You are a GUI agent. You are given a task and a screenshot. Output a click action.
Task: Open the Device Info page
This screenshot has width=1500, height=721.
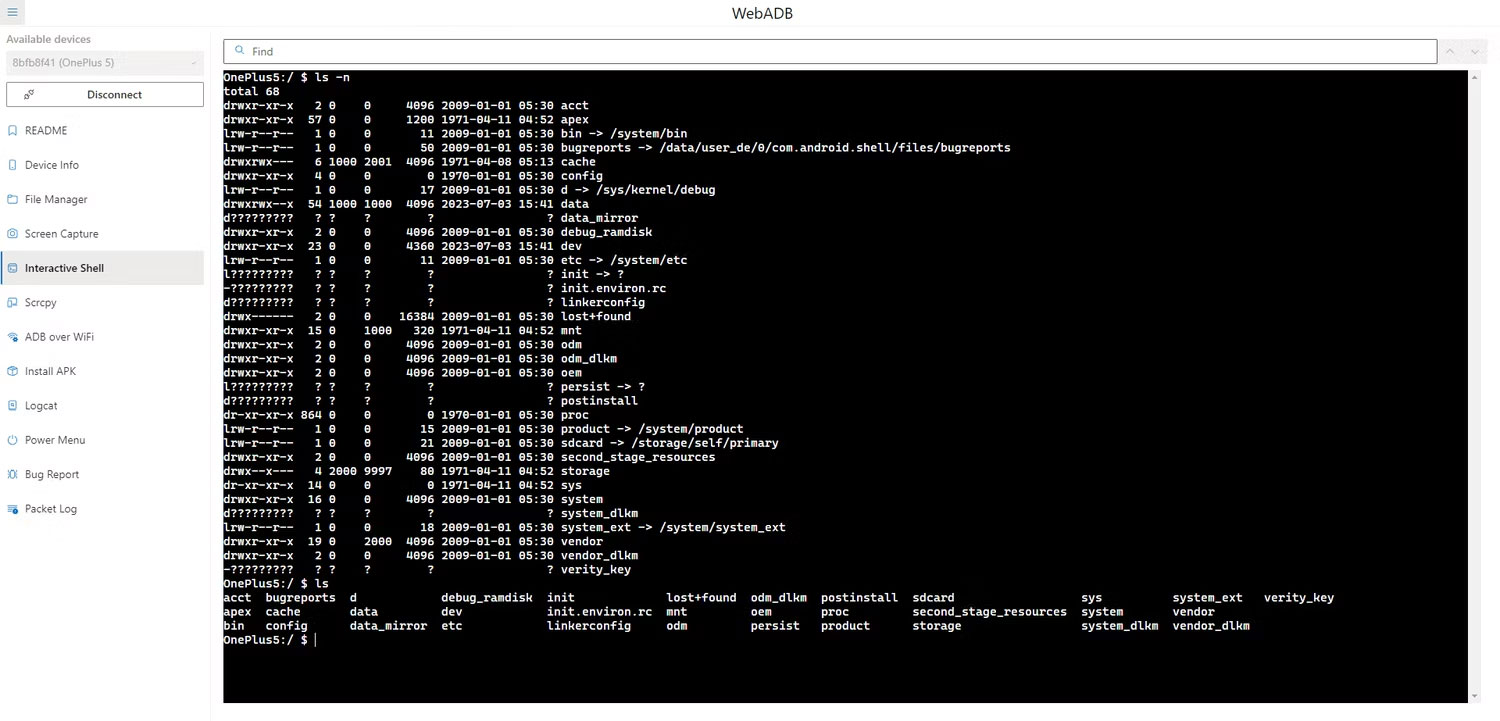click(x=102, y=165)
